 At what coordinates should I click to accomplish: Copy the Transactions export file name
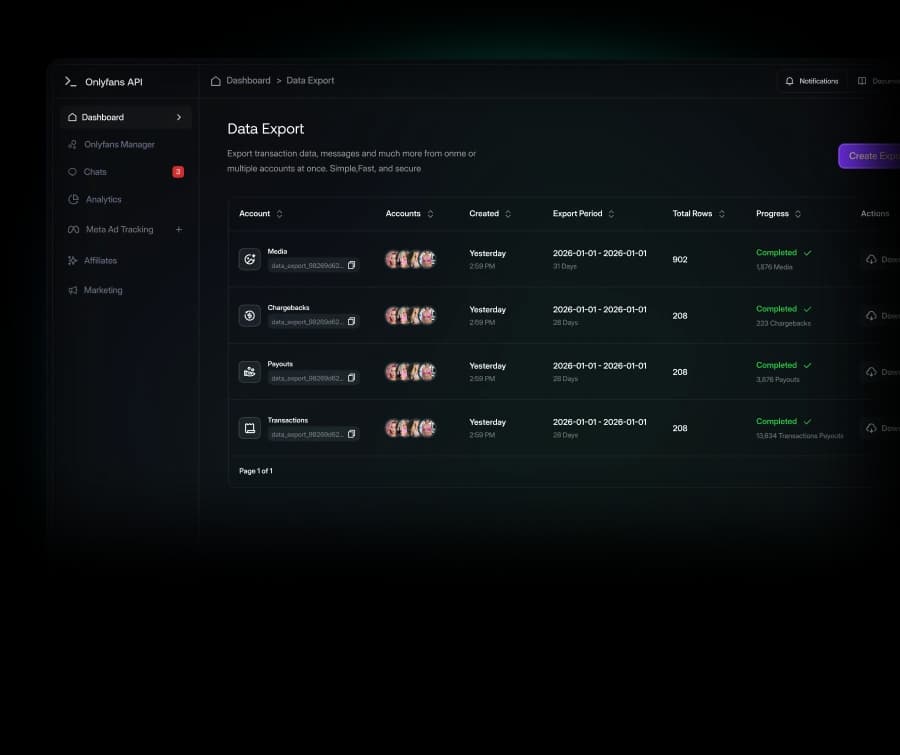coord(351,434)
